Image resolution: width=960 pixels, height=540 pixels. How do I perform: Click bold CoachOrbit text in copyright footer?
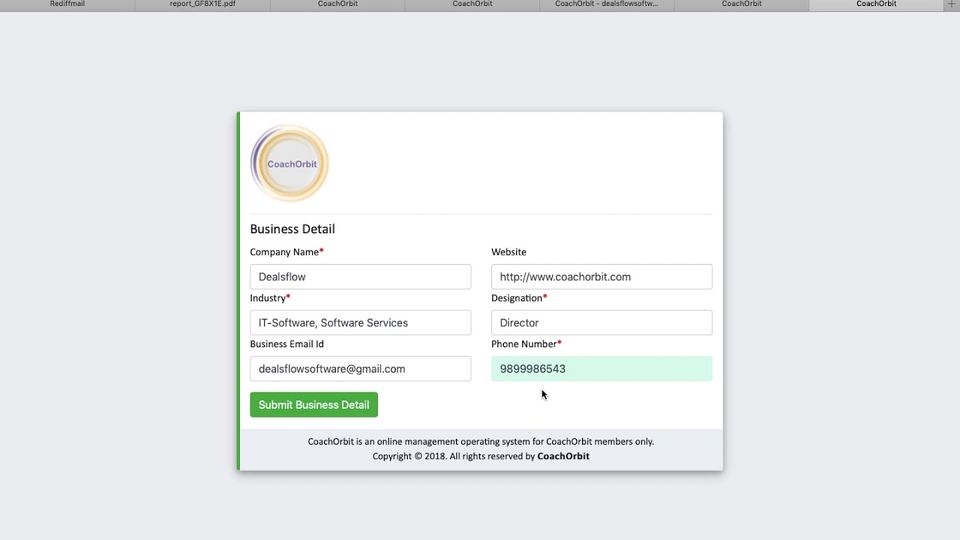(563, 456)
